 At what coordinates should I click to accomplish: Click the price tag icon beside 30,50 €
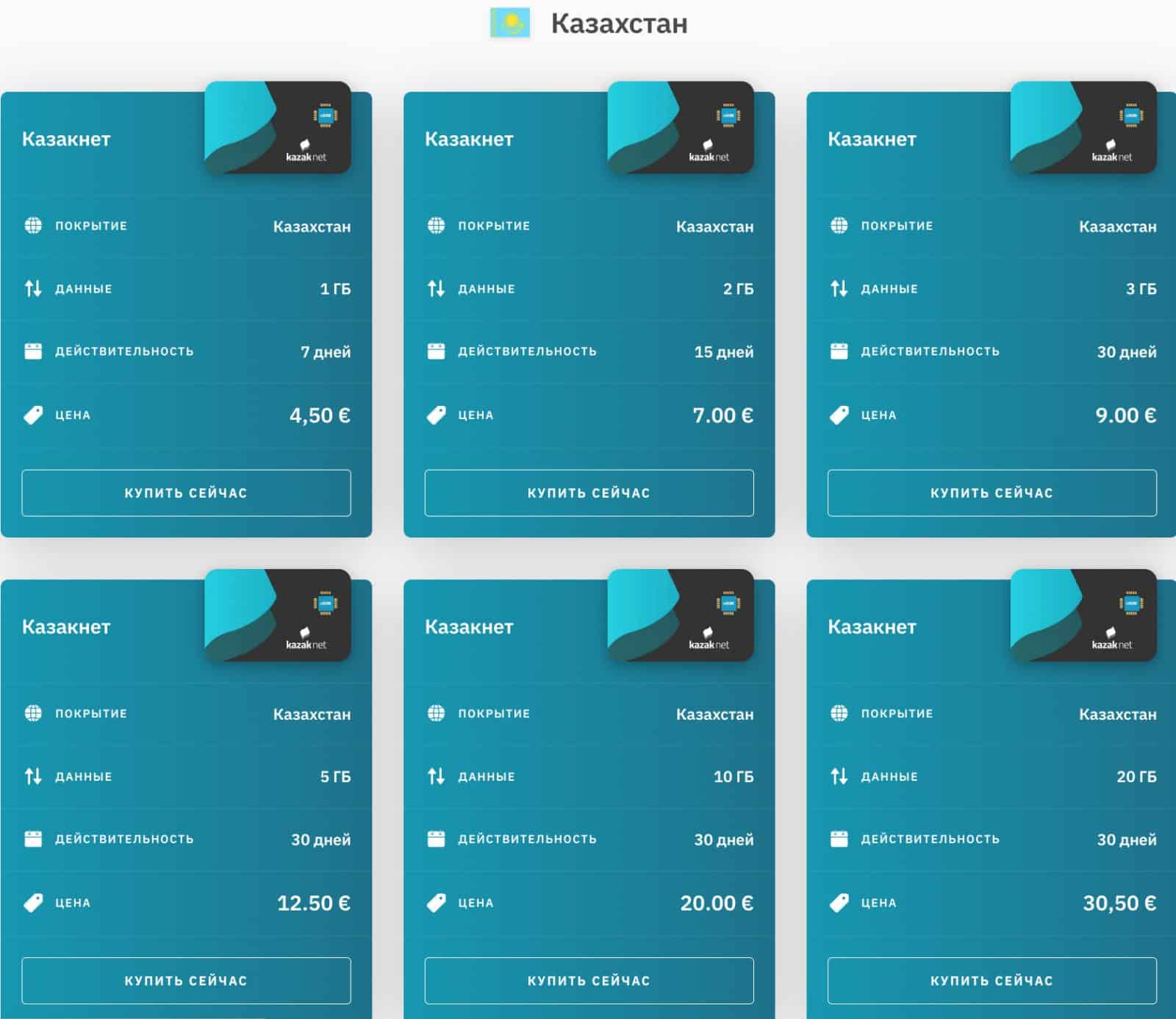839,902
